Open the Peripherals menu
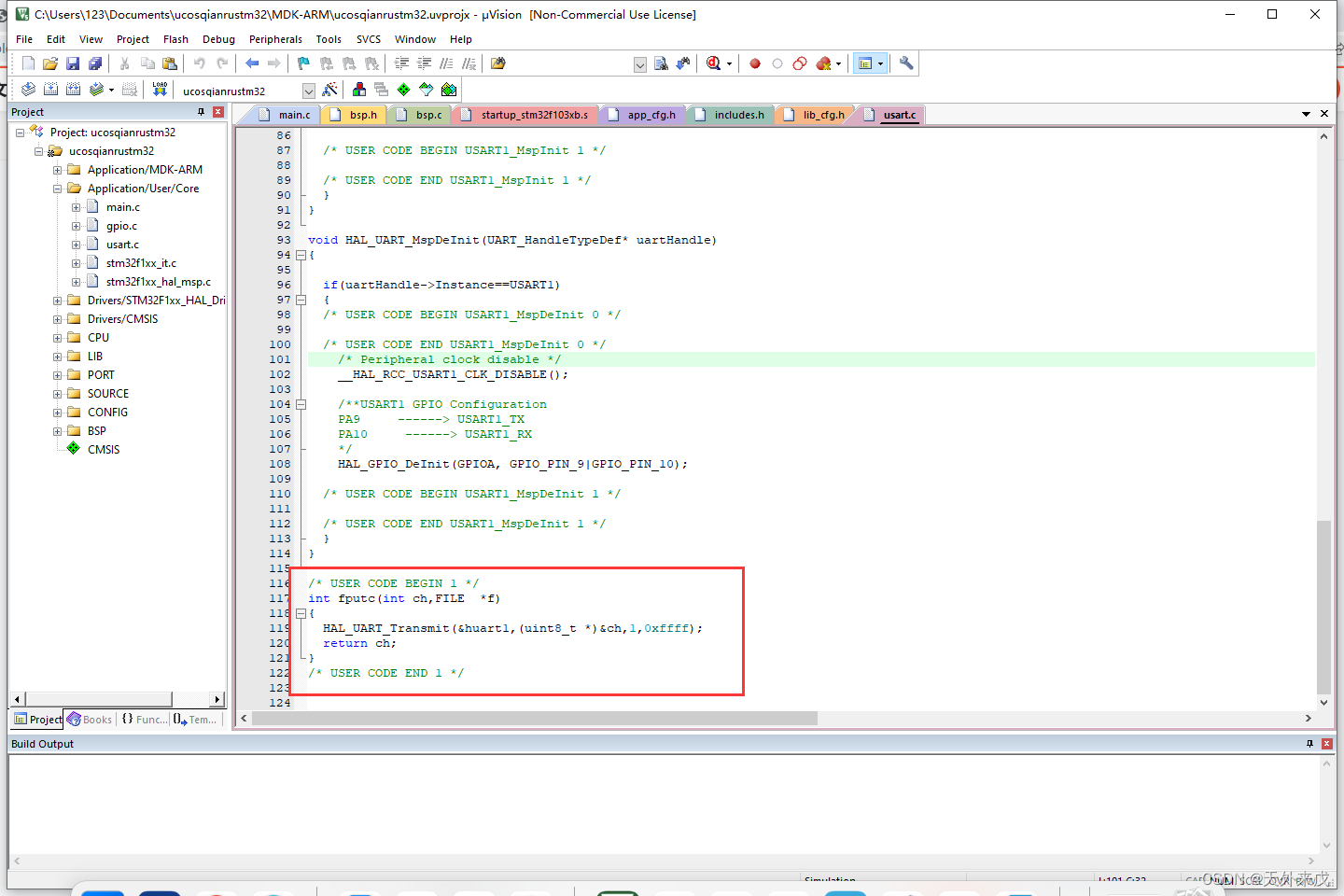 pyautogui.click(x=275, y=39)
